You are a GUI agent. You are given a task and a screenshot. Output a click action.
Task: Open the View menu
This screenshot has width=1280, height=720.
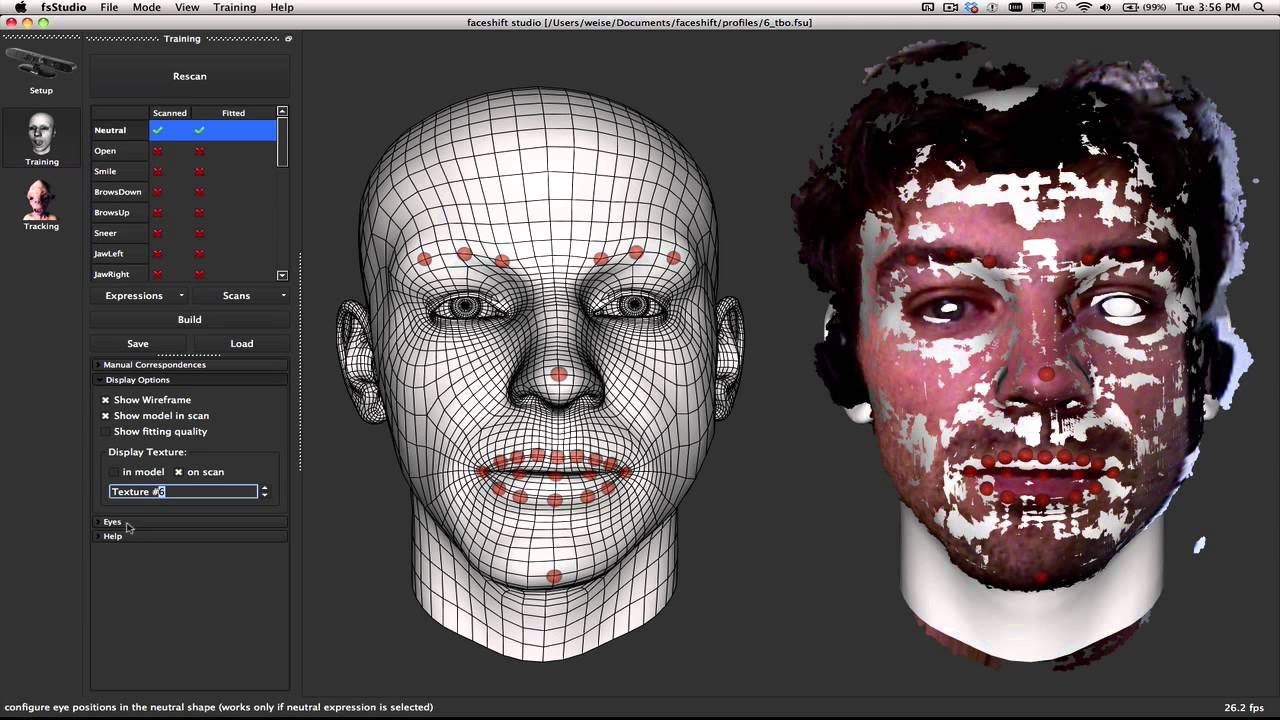pos(187,7)
